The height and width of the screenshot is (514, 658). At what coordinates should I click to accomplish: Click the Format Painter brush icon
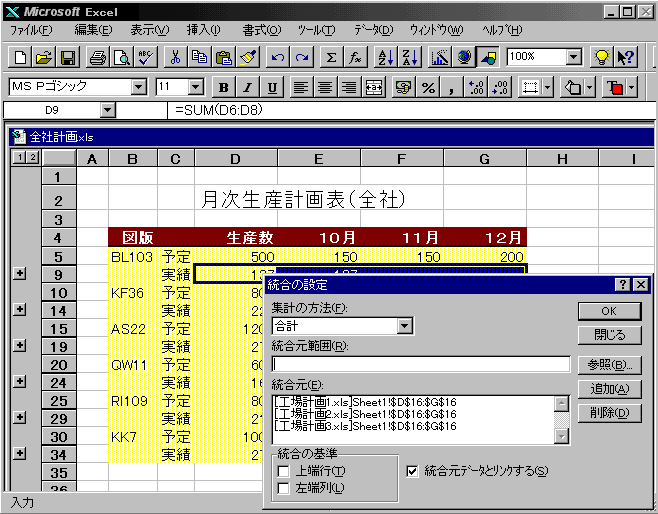coord(248,58)
